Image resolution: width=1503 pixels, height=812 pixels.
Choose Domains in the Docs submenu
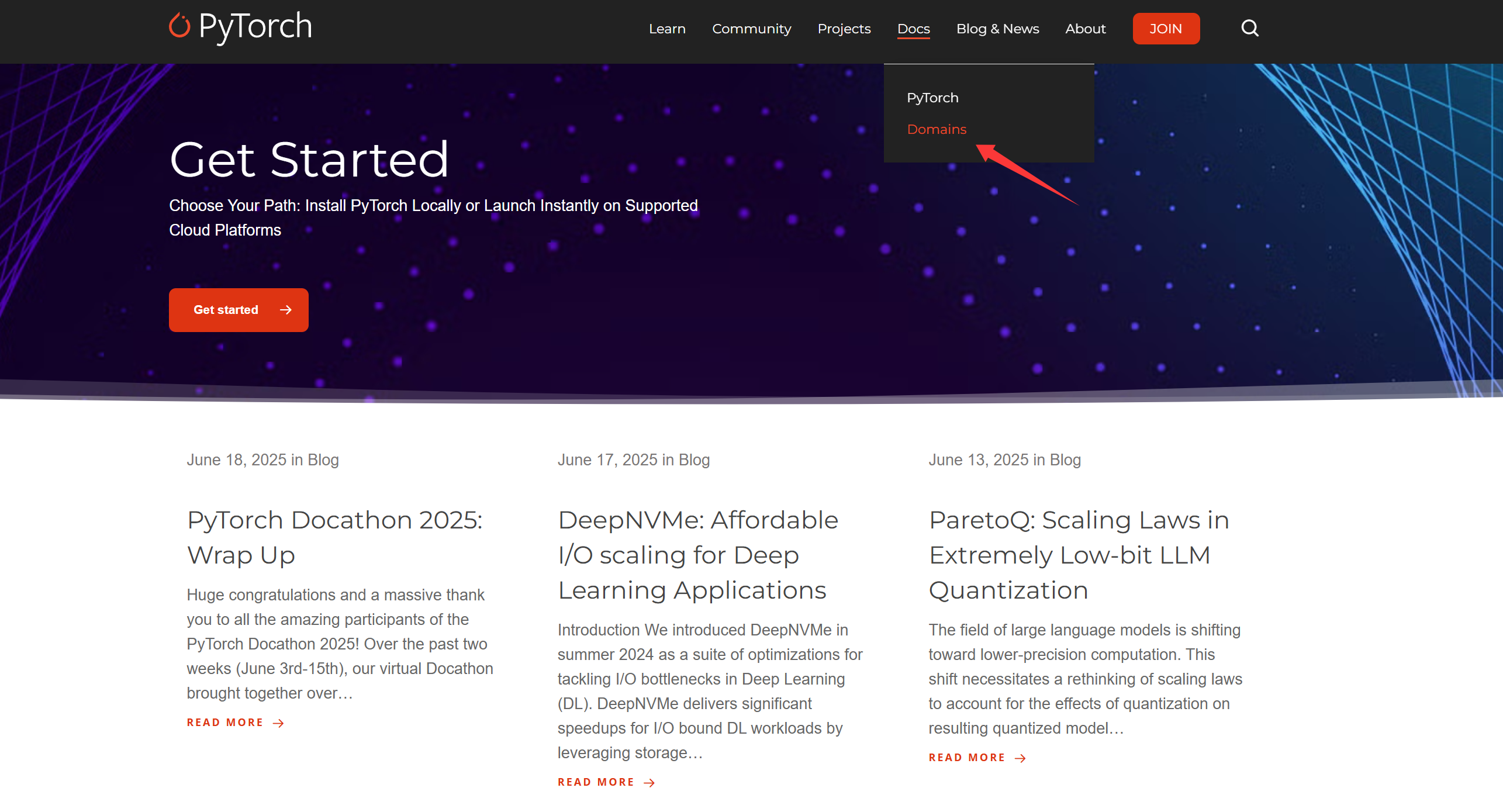tap(937, 129)
